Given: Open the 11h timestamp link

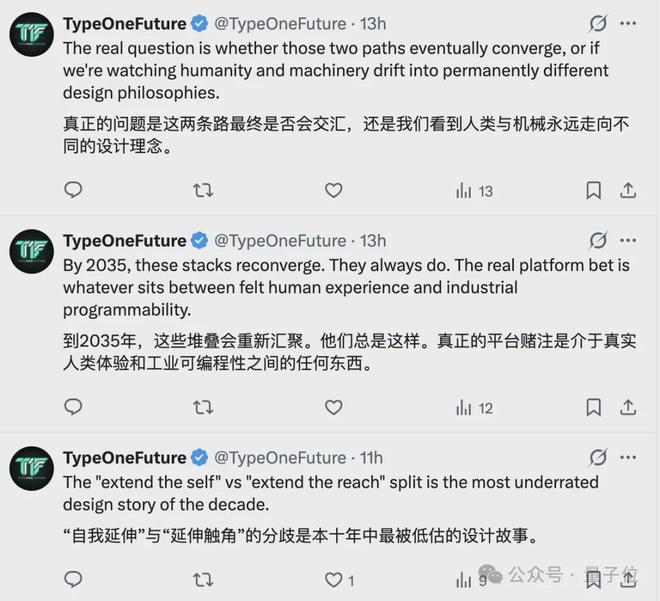Looking at the screenshot, I should (371, 457).
